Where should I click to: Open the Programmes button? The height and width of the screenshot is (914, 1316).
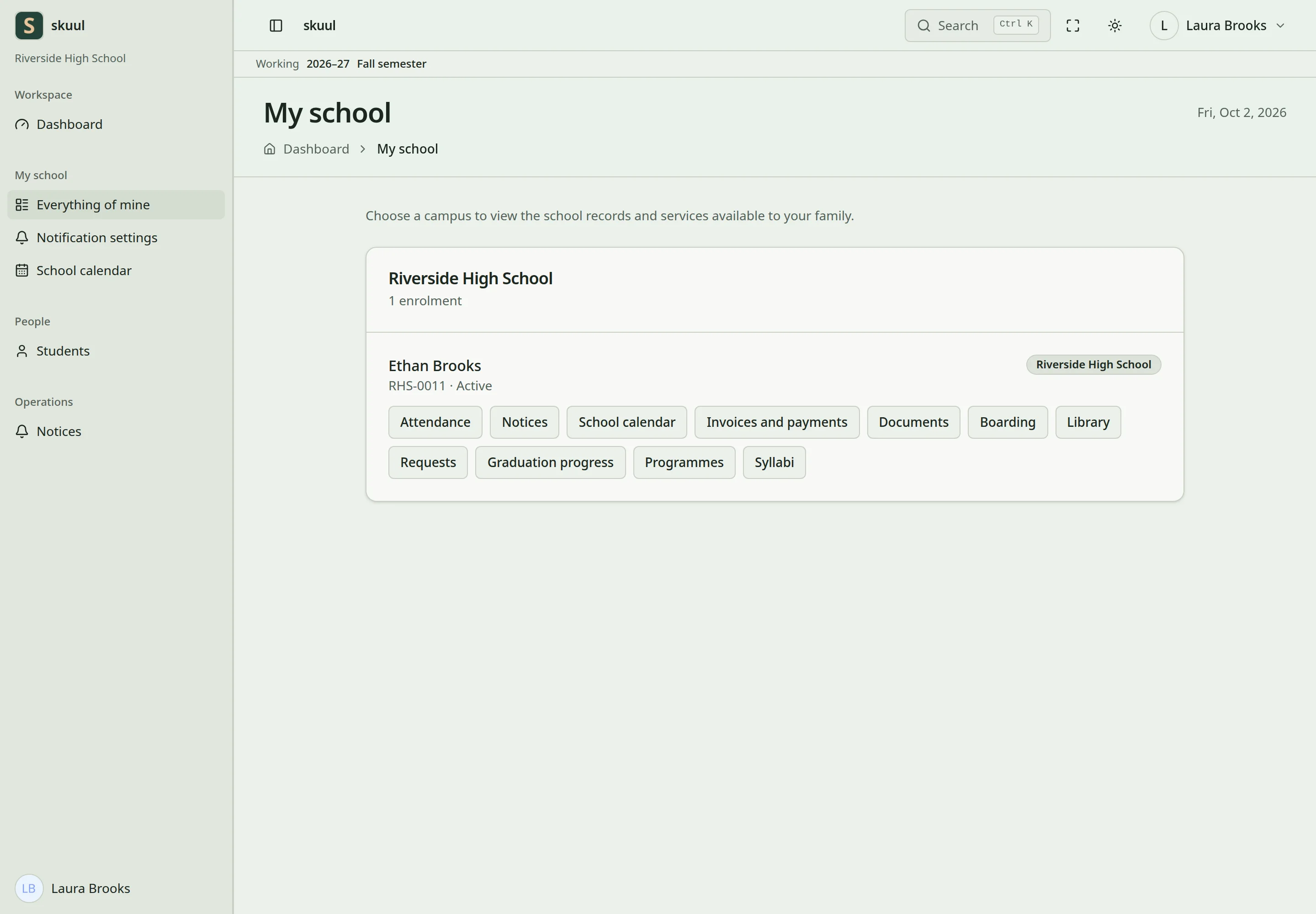coord(684,463)
